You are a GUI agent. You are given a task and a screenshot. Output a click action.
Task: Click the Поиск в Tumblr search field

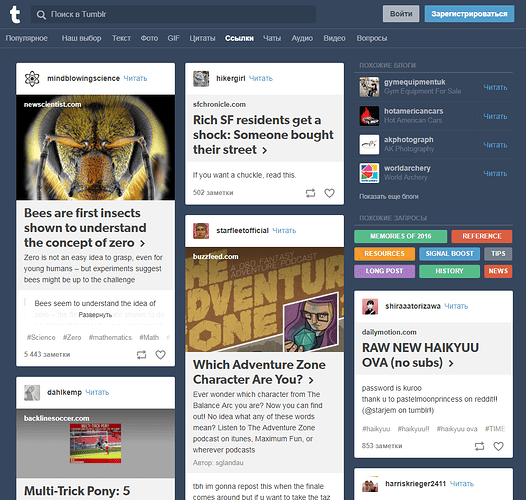(173, 14)
